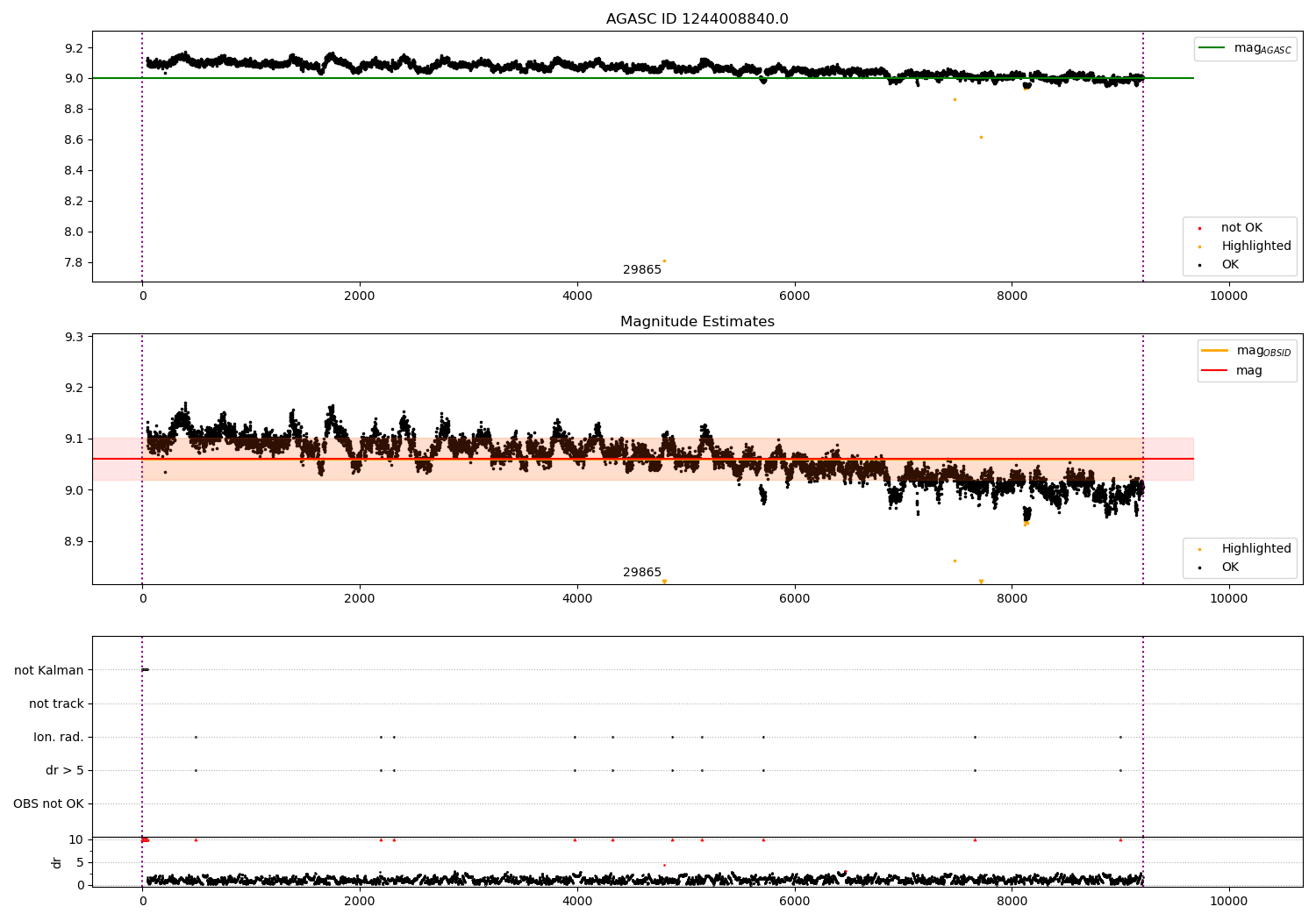Click the 10000 tick on bottom axis
Image resolution: width=1316 pixels, height=921 pixels.
tap(1228, 901)
